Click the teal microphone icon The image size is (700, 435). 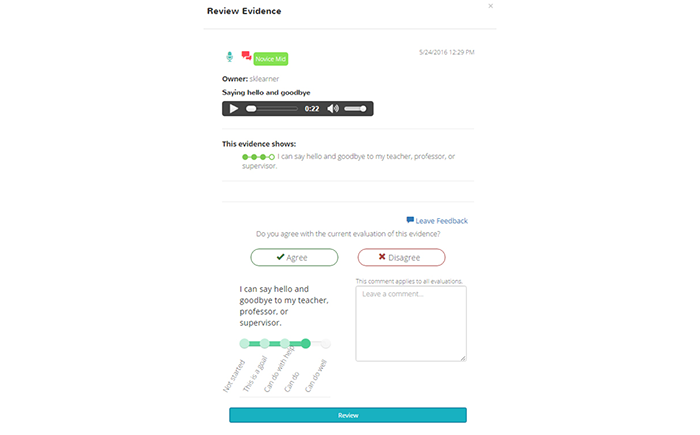click(229, 57)
